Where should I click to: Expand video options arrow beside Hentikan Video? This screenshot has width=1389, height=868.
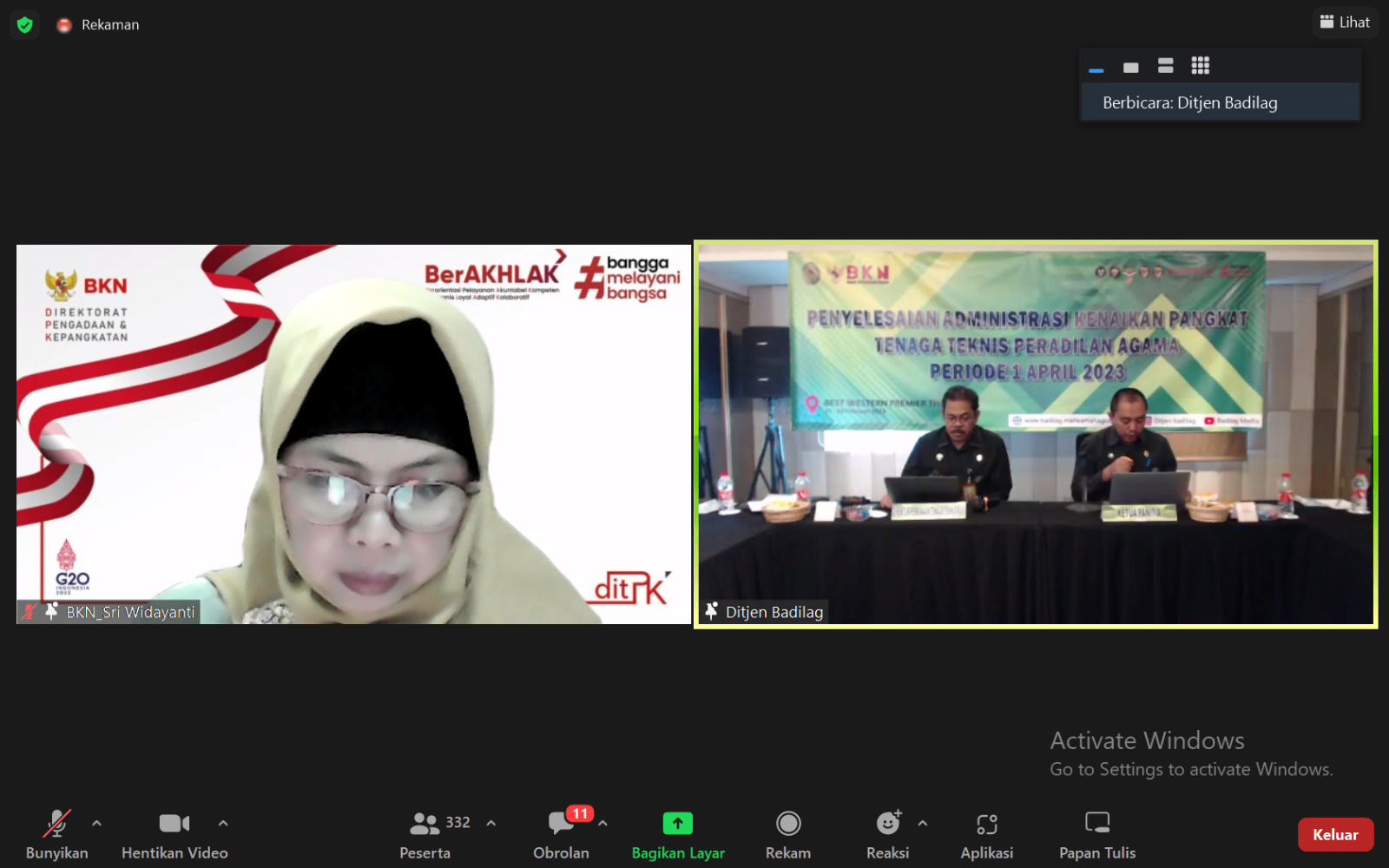coord(223,823)
